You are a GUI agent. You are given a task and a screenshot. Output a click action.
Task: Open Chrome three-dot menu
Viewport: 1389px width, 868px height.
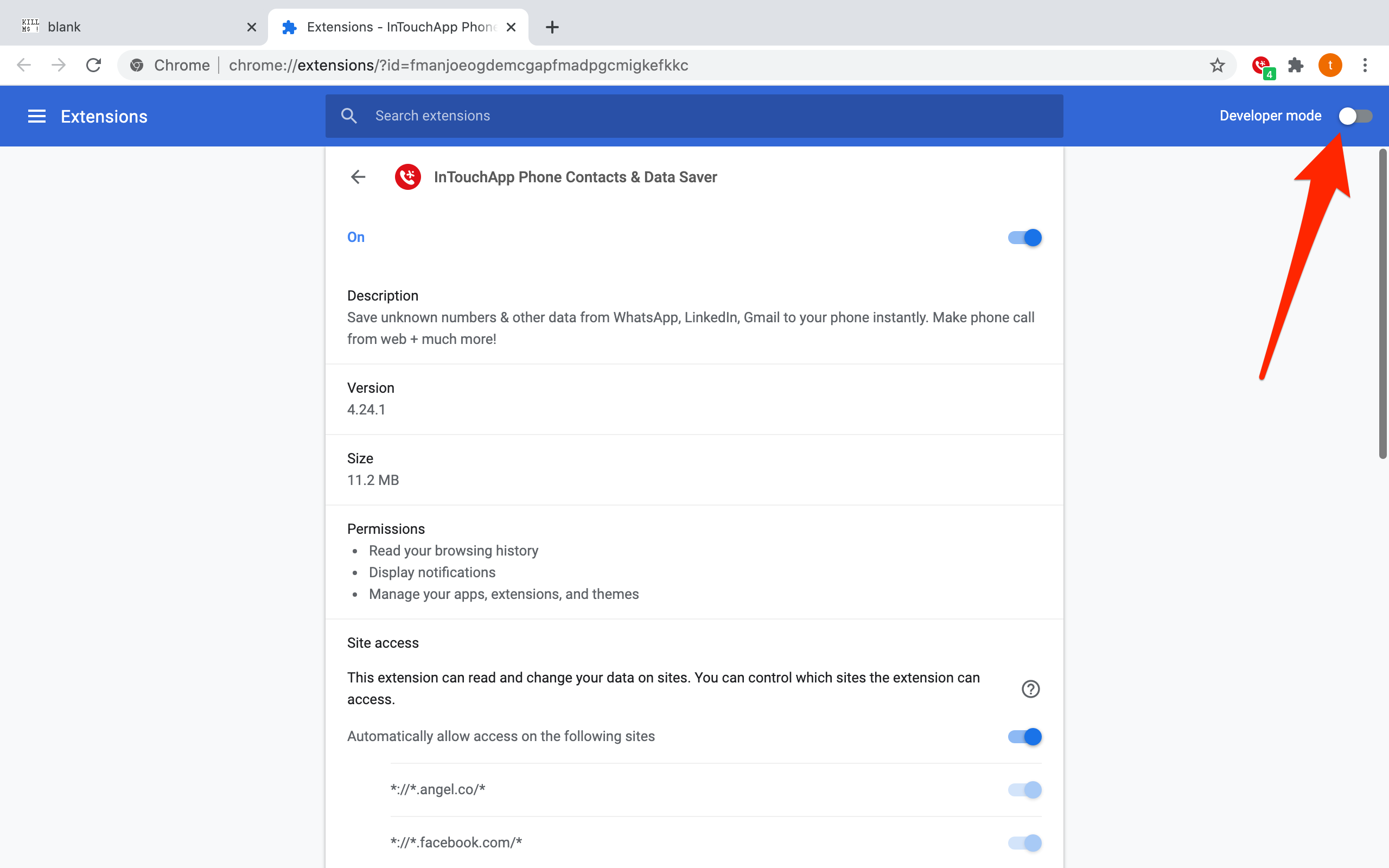point(1365,66)
